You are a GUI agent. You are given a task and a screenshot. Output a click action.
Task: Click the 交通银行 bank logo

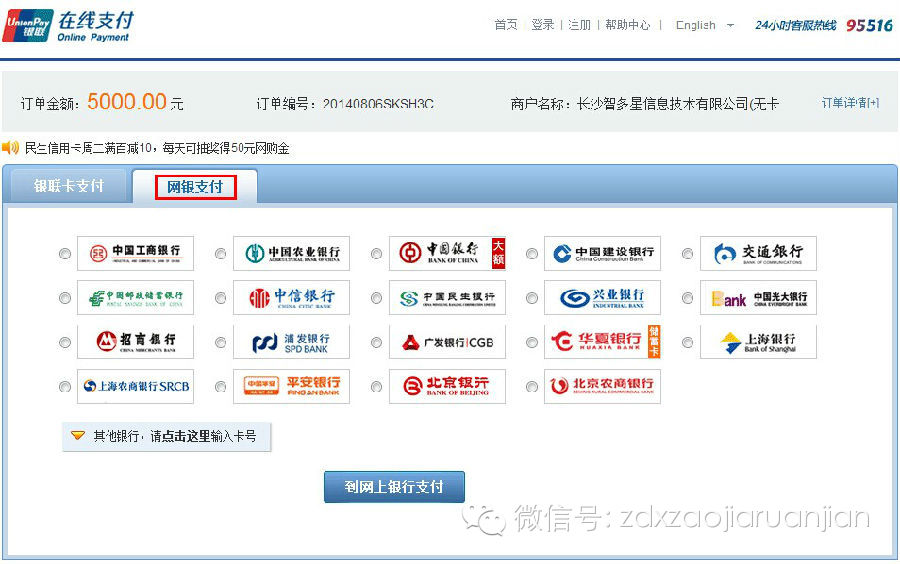point(758,253)
